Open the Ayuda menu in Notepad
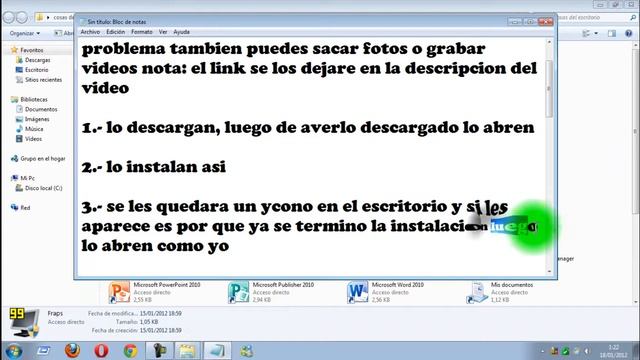 coord(181,32)
